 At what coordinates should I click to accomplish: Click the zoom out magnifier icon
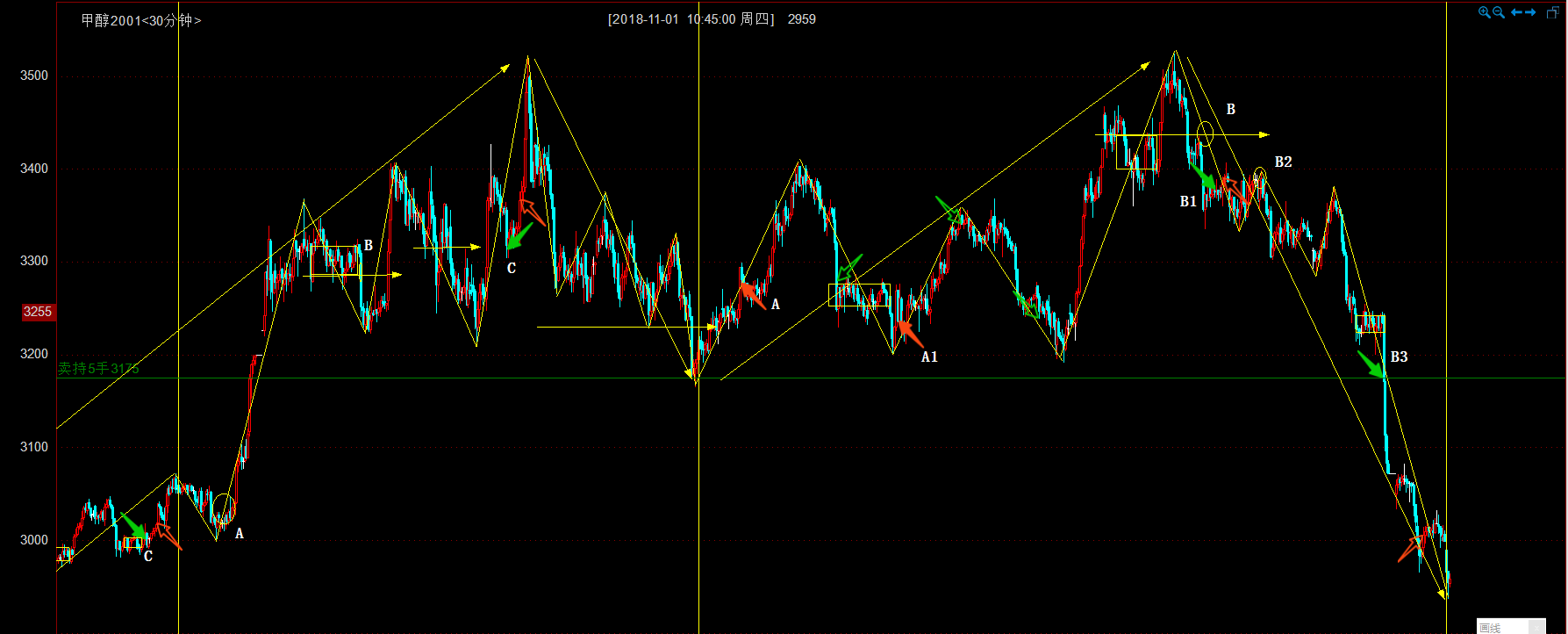click(x=1499, y=12)
